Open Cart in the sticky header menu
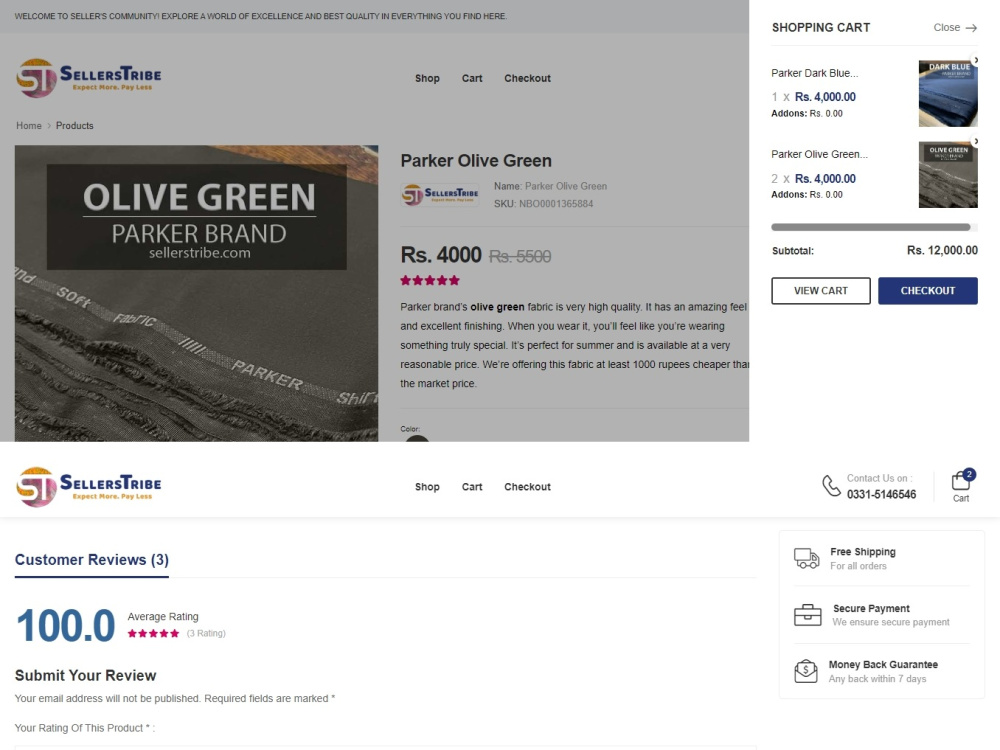 pos(472,487)
